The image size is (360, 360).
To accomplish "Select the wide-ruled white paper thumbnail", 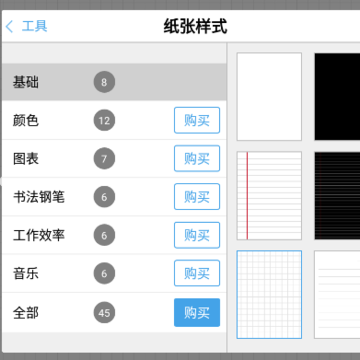I will (337, 295).
